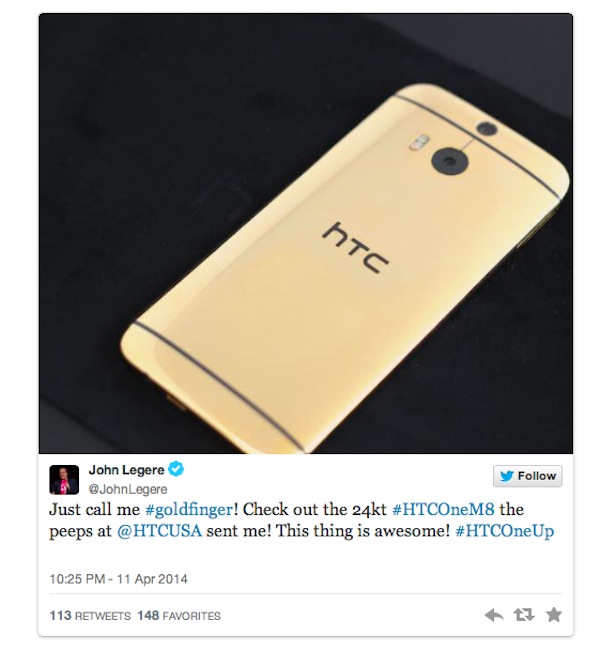Visit the @HTCUSA mention
This screenshot has height=652, width=600.
[159, 531]
